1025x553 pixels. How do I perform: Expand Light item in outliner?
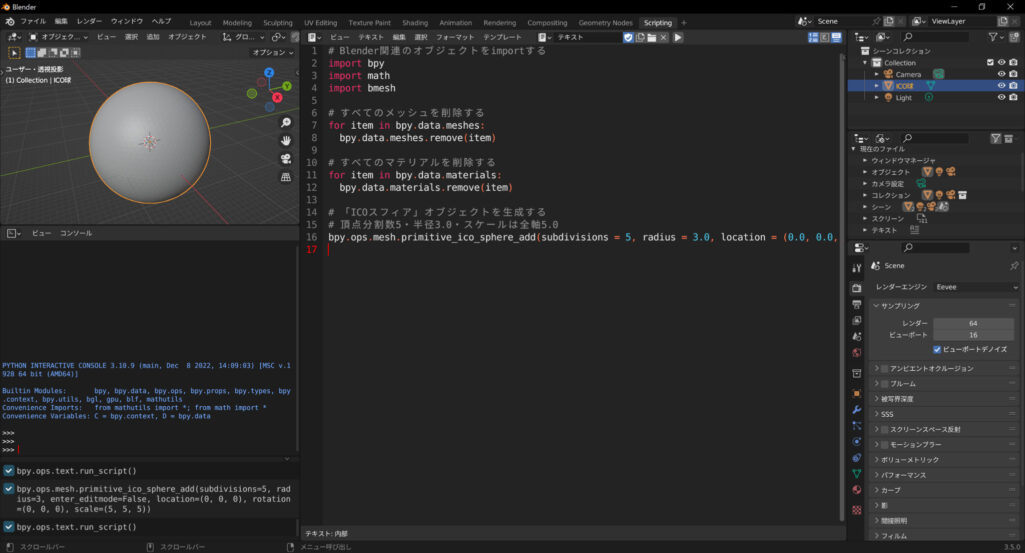[x=877, y=97]
